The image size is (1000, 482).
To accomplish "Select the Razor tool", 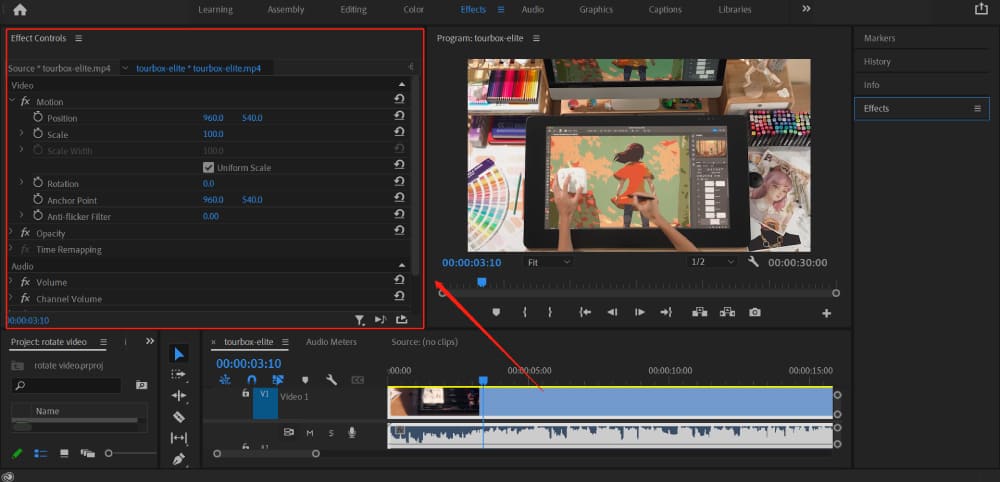I will click(x=179, y=417).
